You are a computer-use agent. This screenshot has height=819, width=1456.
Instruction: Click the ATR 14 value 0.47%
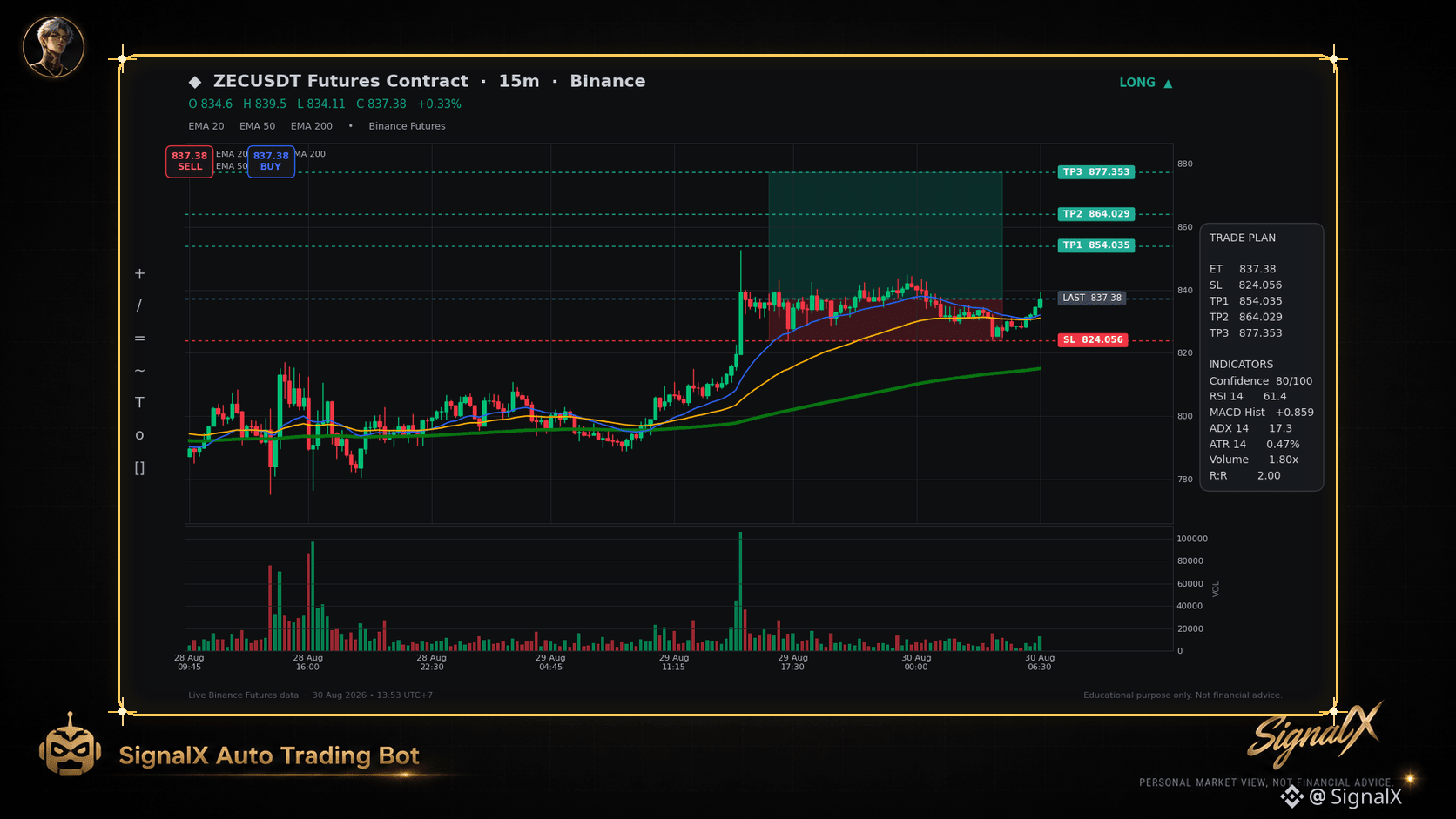click(x=1283, y=445)
